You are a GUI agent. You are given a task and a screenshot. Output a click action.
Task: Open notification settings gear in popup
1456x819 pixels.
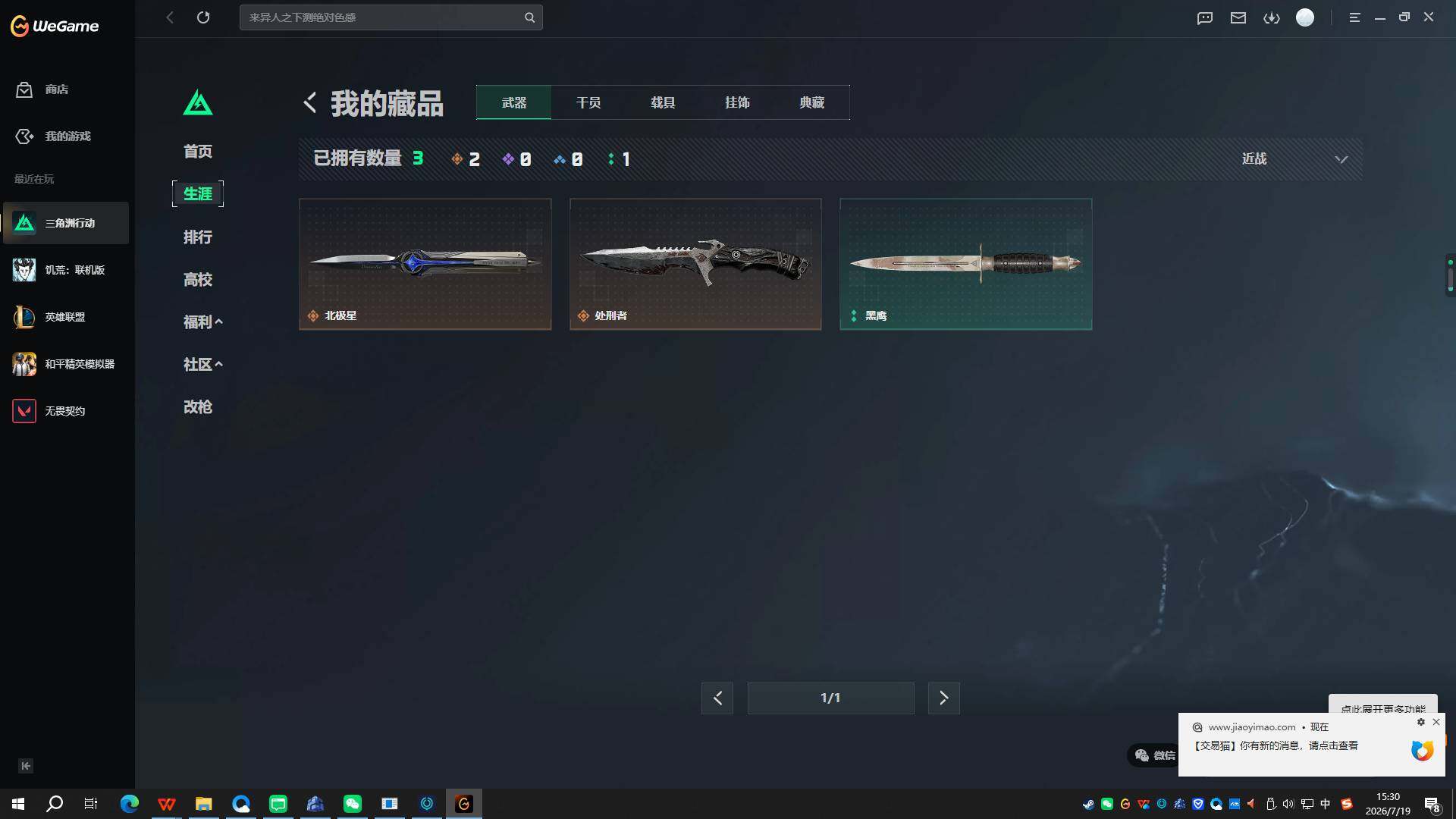(x=1421, y=722)
